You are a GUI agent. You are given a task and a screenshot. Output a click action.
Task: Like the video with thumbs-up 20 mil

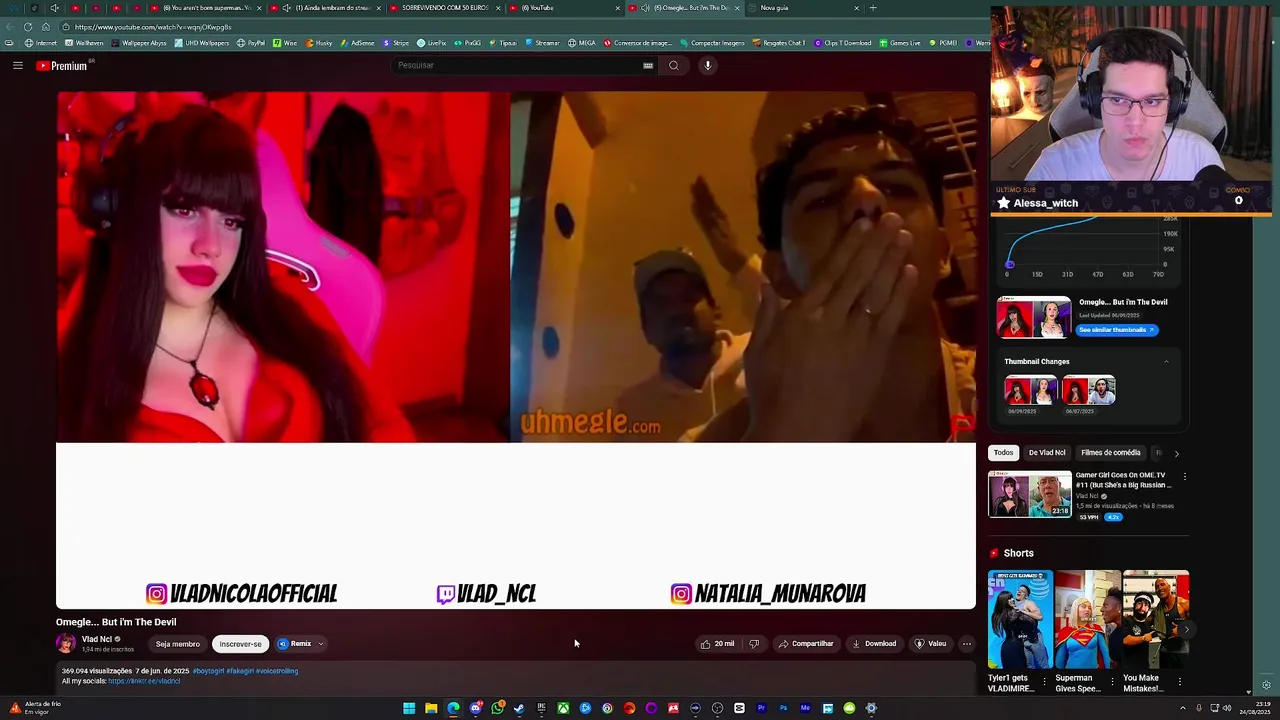[717, 644]
